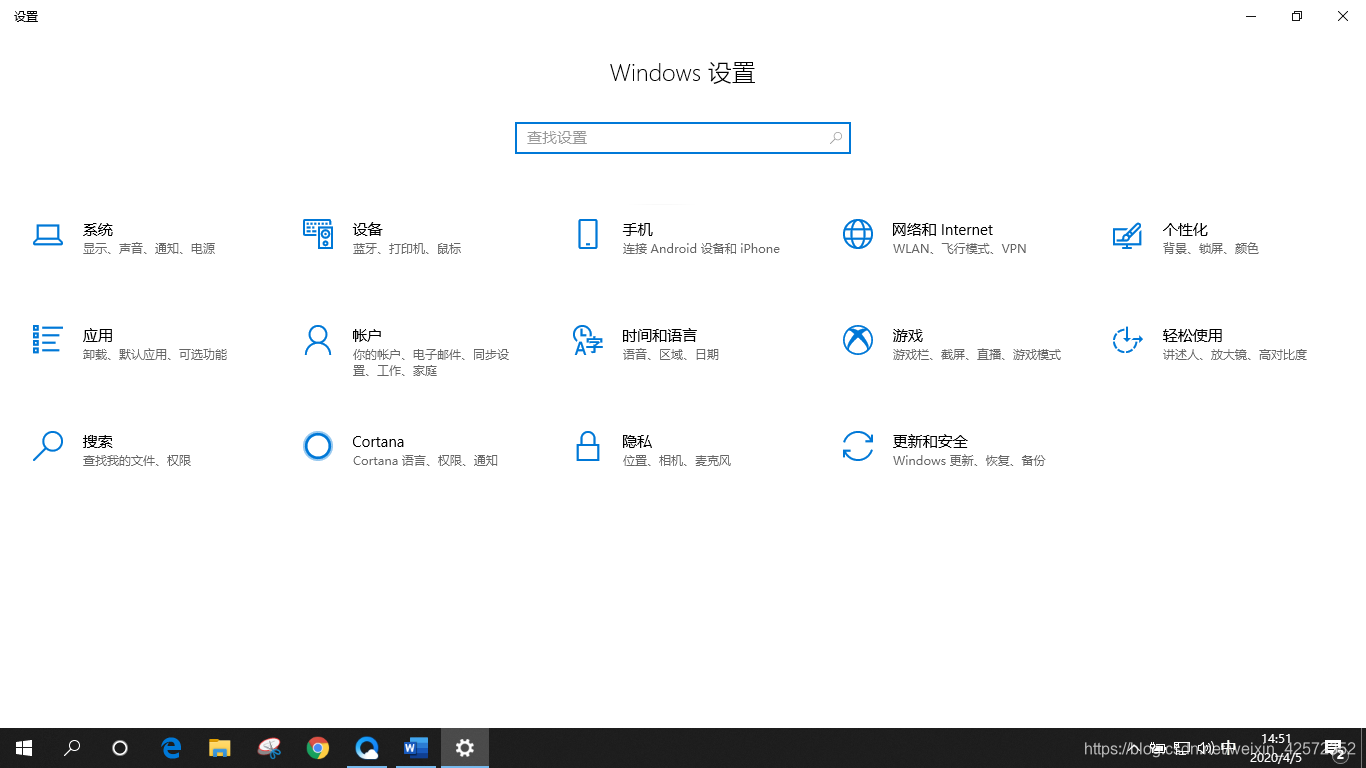Open the 网络和 Internet globe icon
This screenshot has height=768, width=1366.
pyautogui.click(x=858, y=234)
